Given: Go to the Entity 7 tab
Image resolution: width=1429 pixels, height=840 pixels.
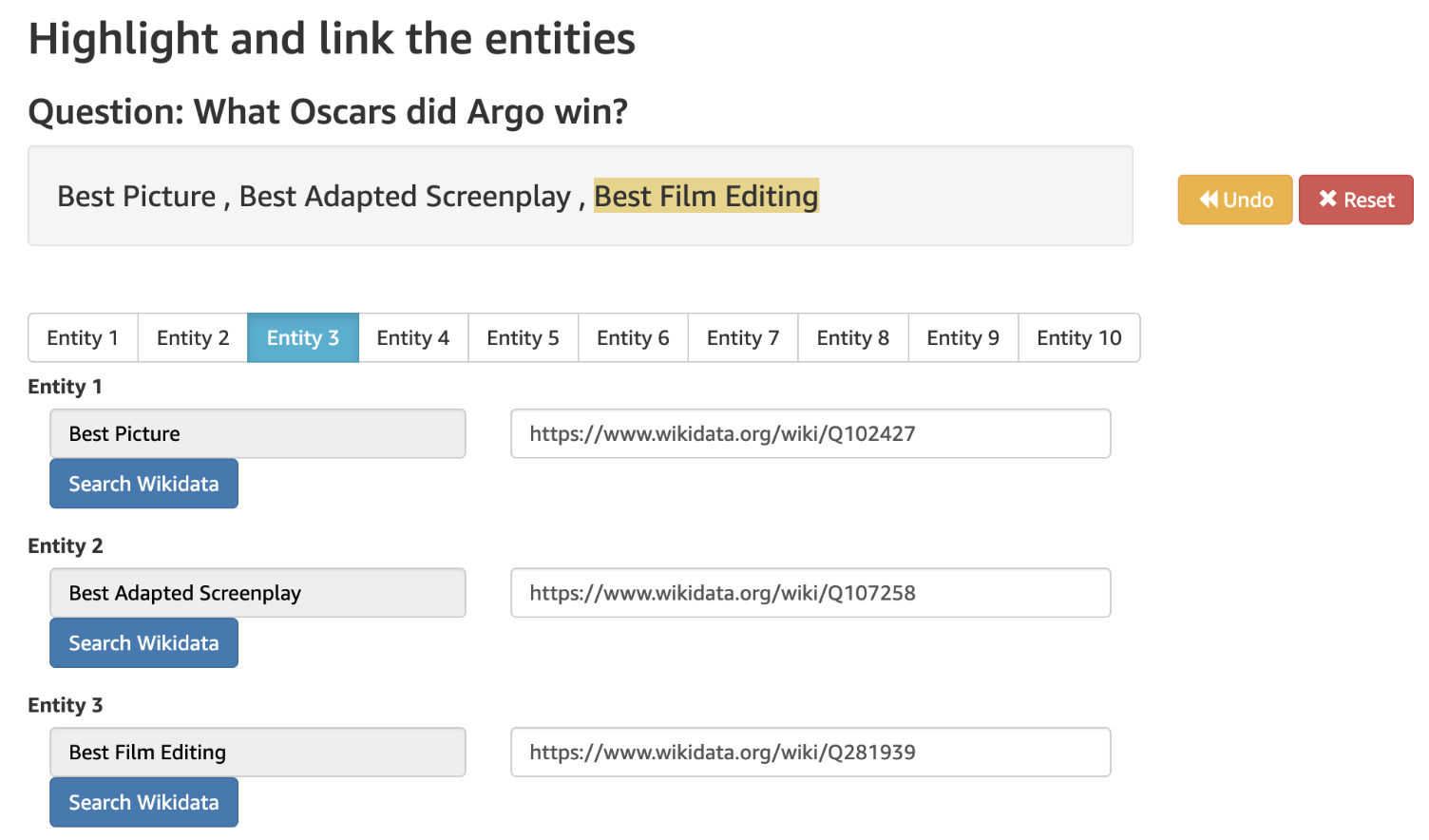Looking at the screenshot, I should coord(743,338).
